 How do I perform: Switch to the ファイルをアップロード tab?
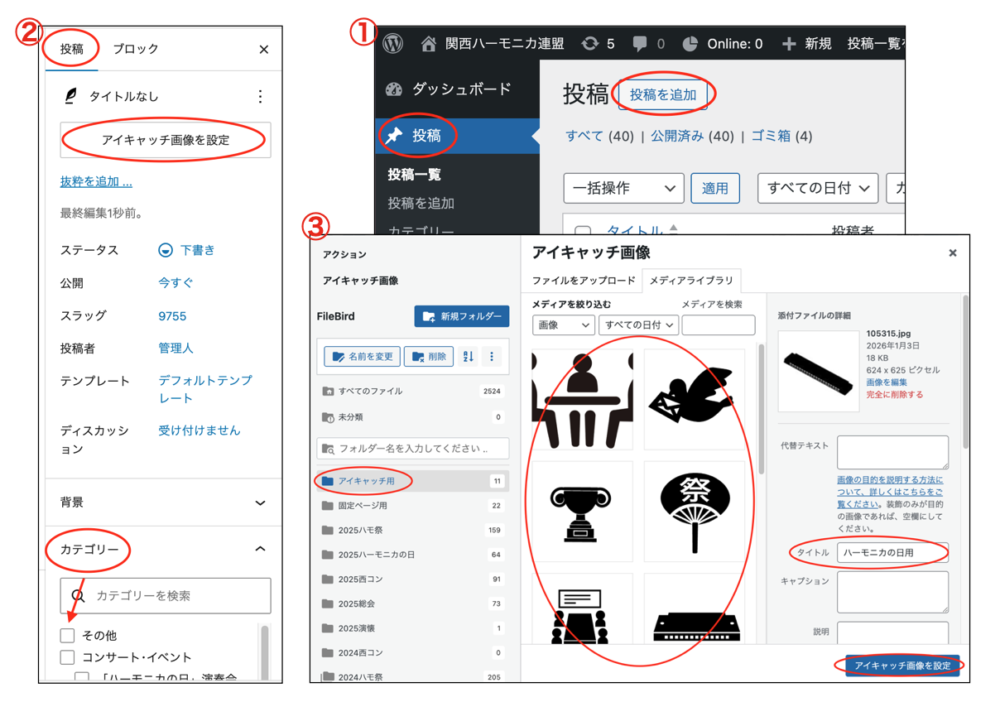coord(583,280)
